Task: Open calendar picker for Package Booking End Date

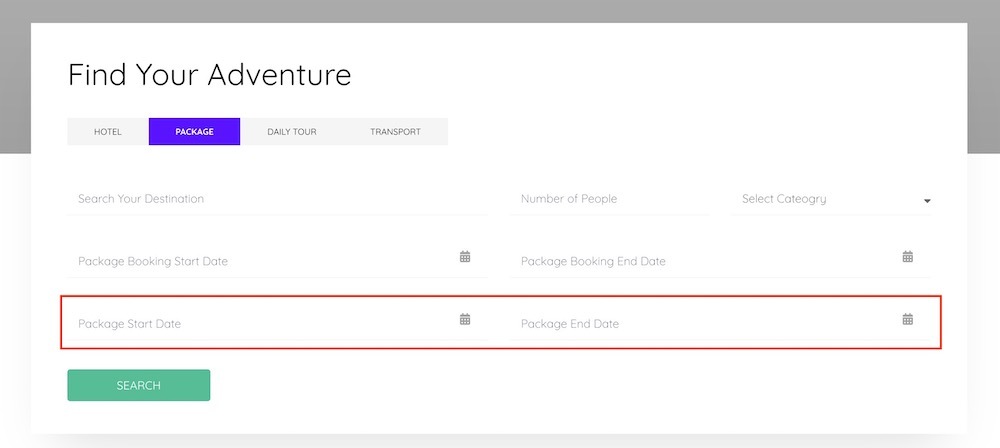Action: pos(908,257)
